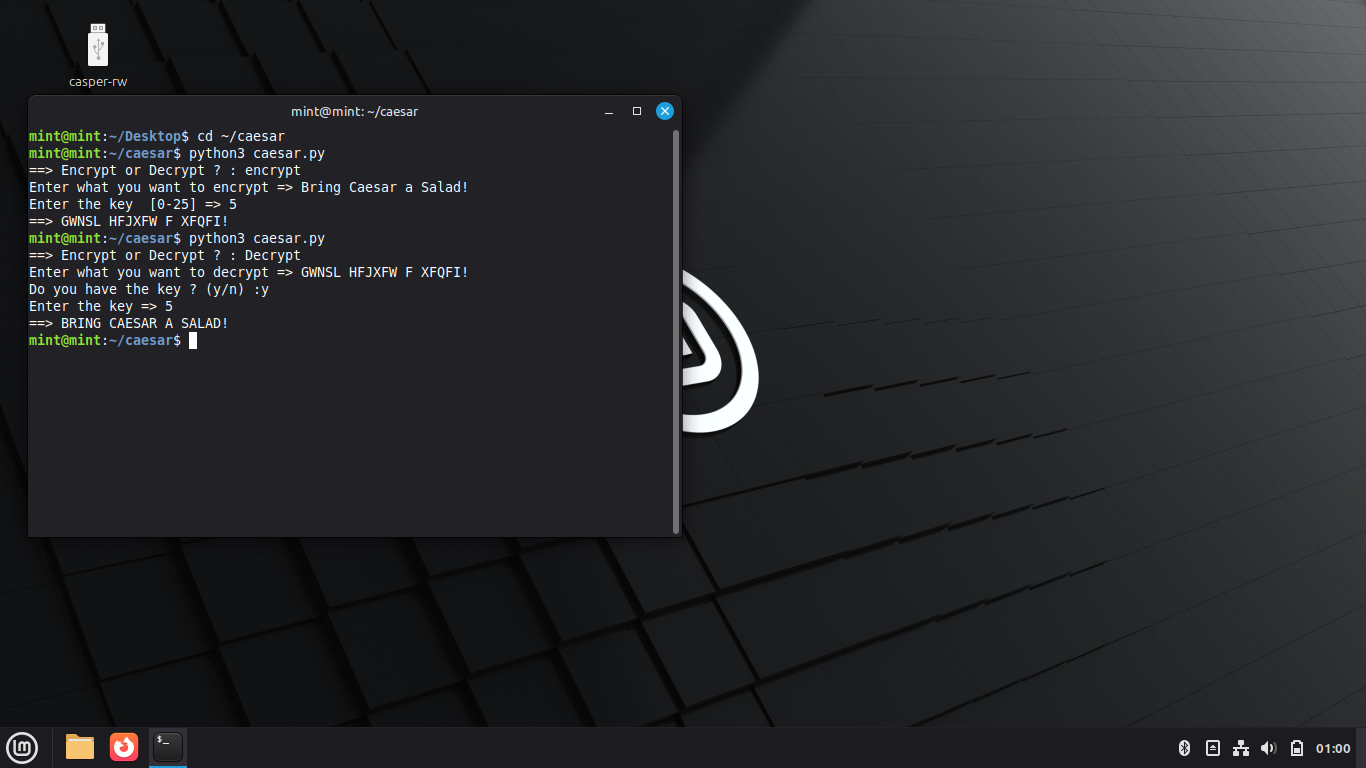Screen dimensions: 1366x768
Task: Click the Terminal button in the taskbar
Action: coord(168,747)
